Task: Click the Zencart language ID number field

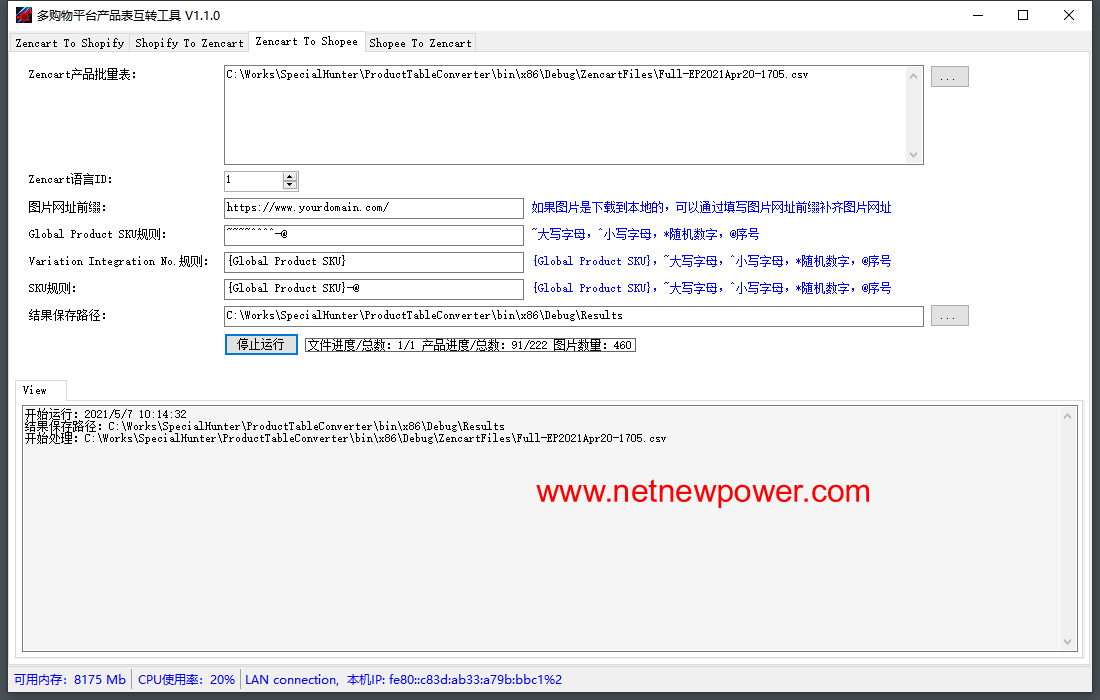Action: (x=253, y=181)
